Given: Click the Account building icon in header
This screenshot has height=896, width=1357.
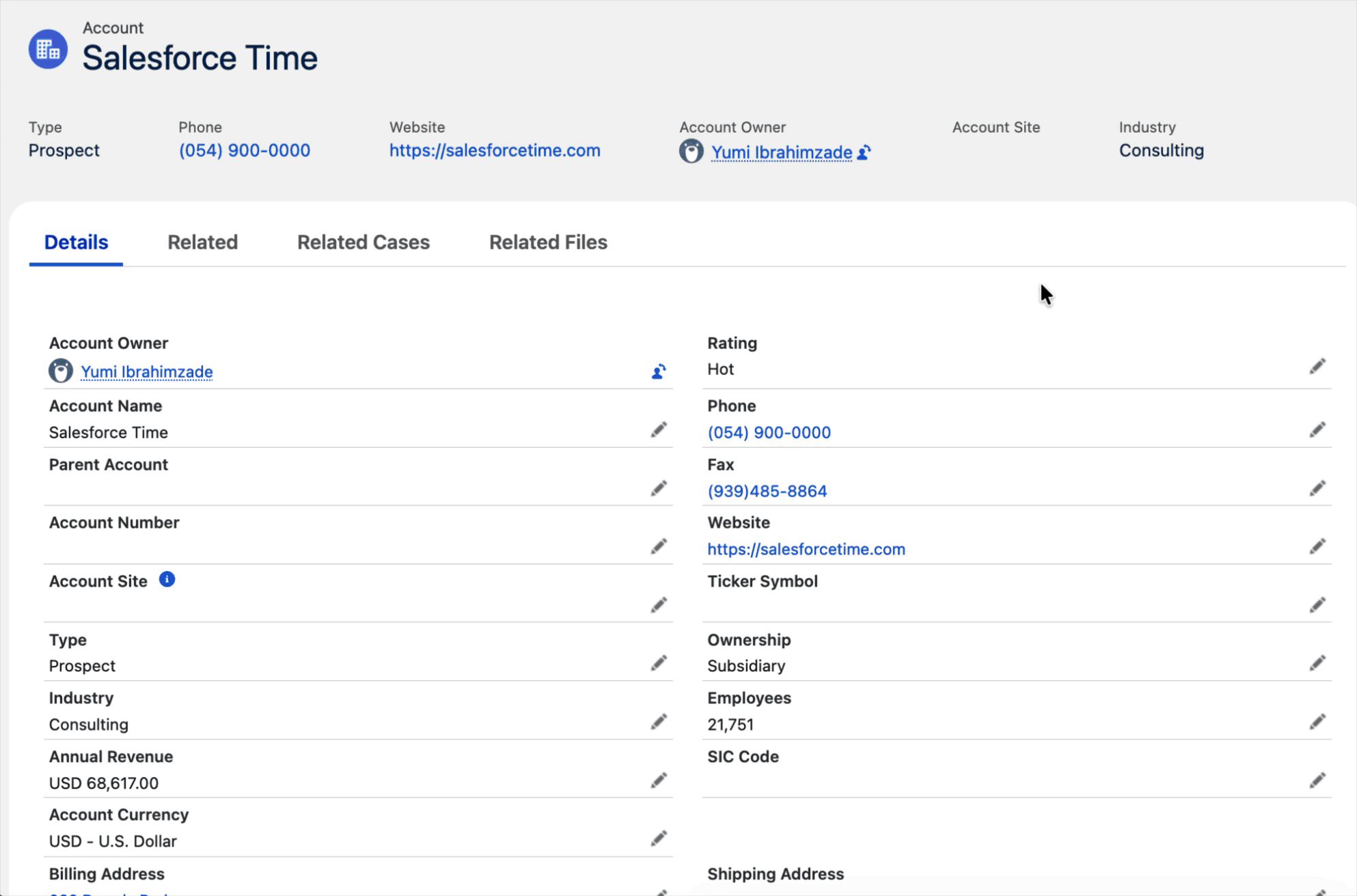Looking at the screenshot, I should click(48, 49).
